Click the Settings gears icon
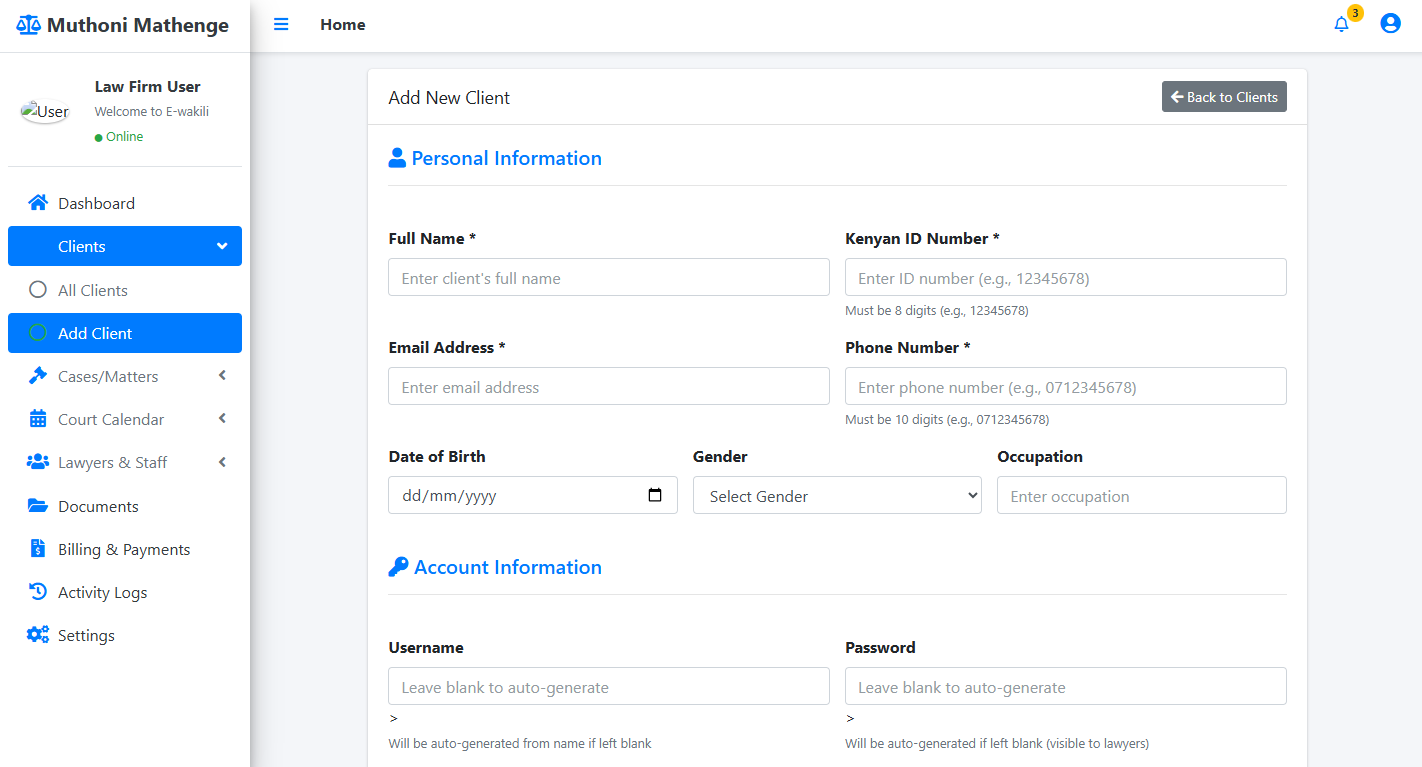This screenshot has height=767, width=1422. pos(38,635)
